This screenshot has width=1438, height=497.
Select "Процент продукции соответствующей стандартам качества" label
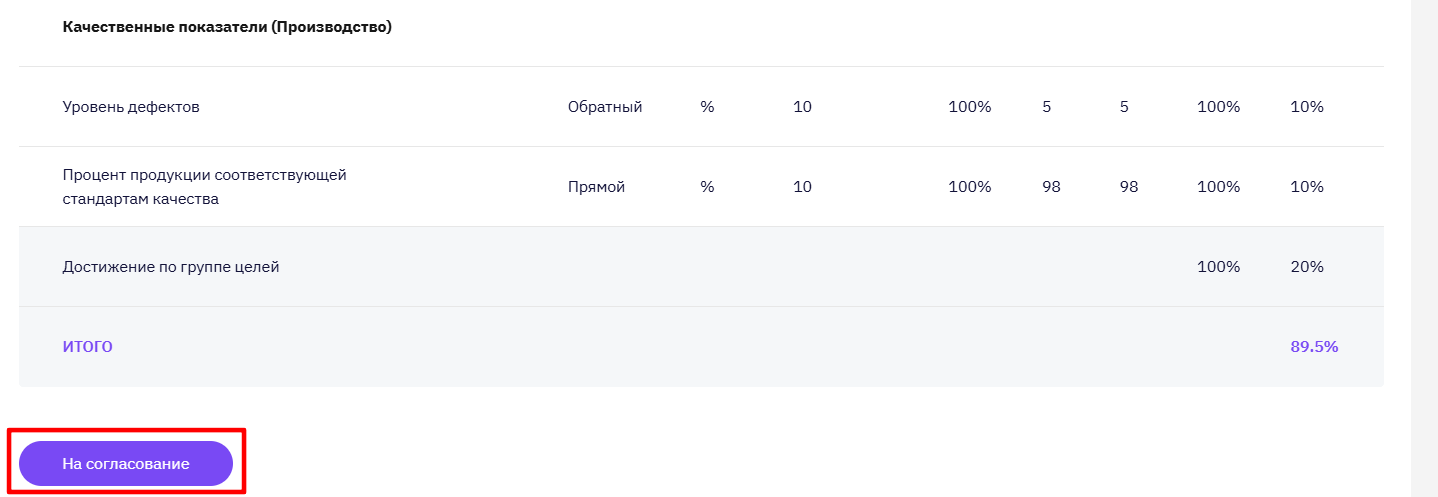click(x=204, y=187)
